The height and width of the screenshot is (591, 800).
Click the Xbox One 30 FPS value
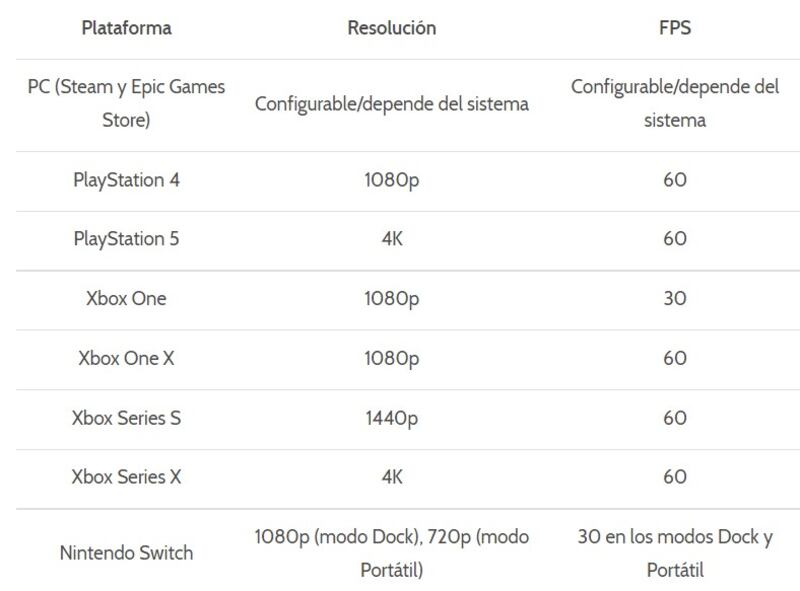click(x=675, y=299)
